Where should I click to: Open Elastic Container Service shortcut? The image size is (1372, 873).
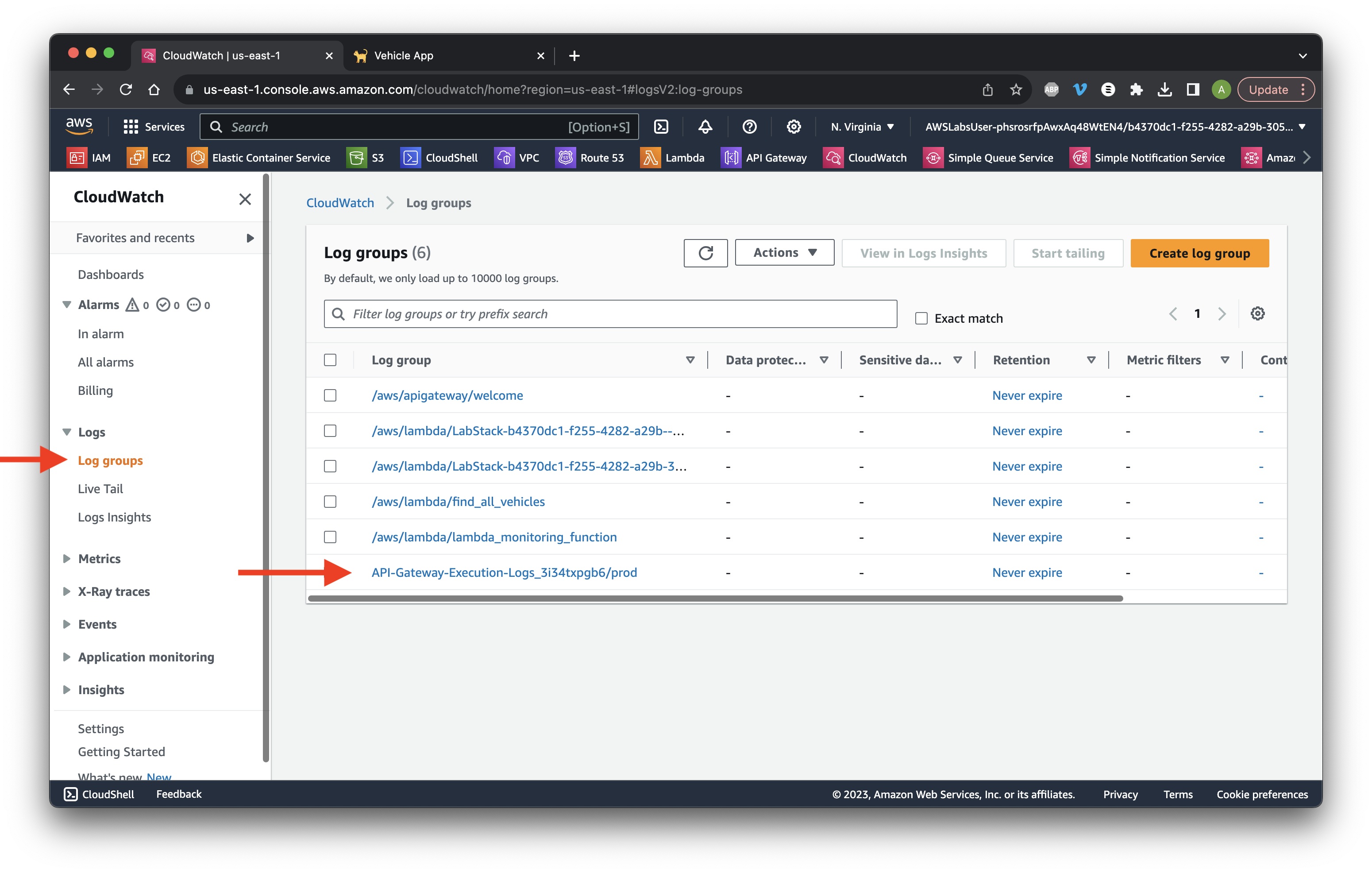coord(258,158)
